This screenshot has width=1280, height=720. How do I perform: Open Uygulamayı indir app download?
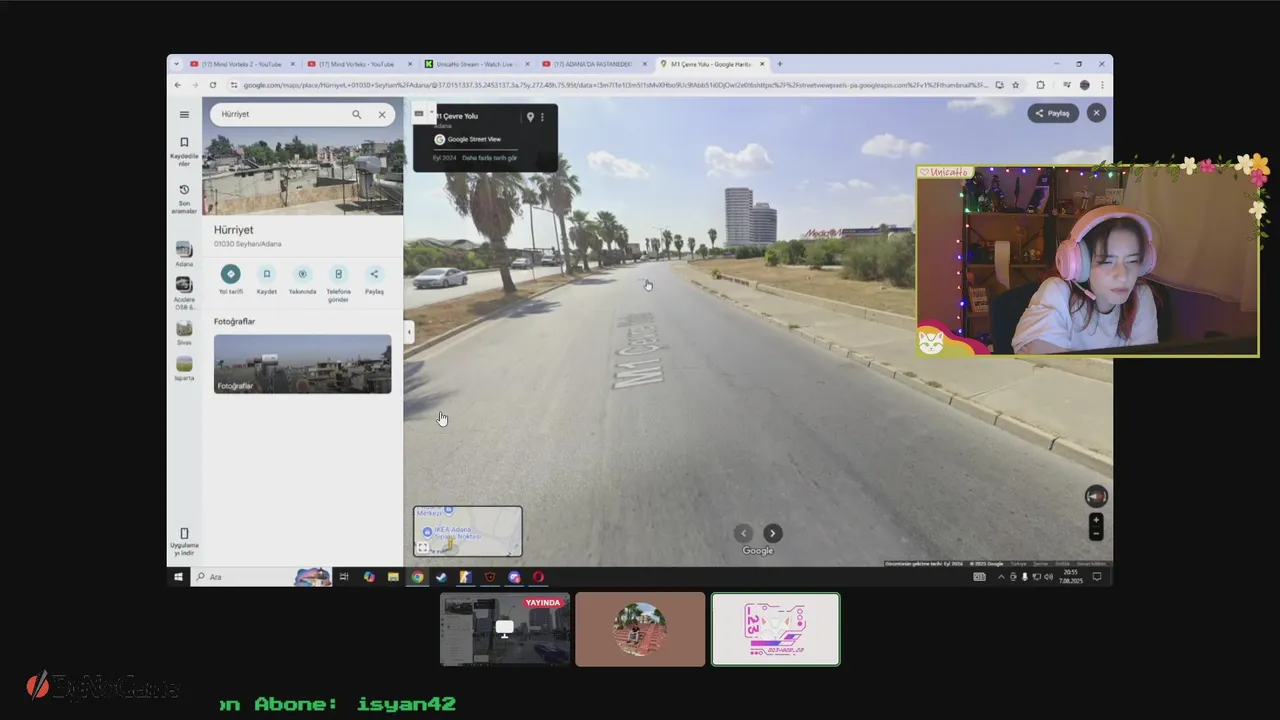184,542
